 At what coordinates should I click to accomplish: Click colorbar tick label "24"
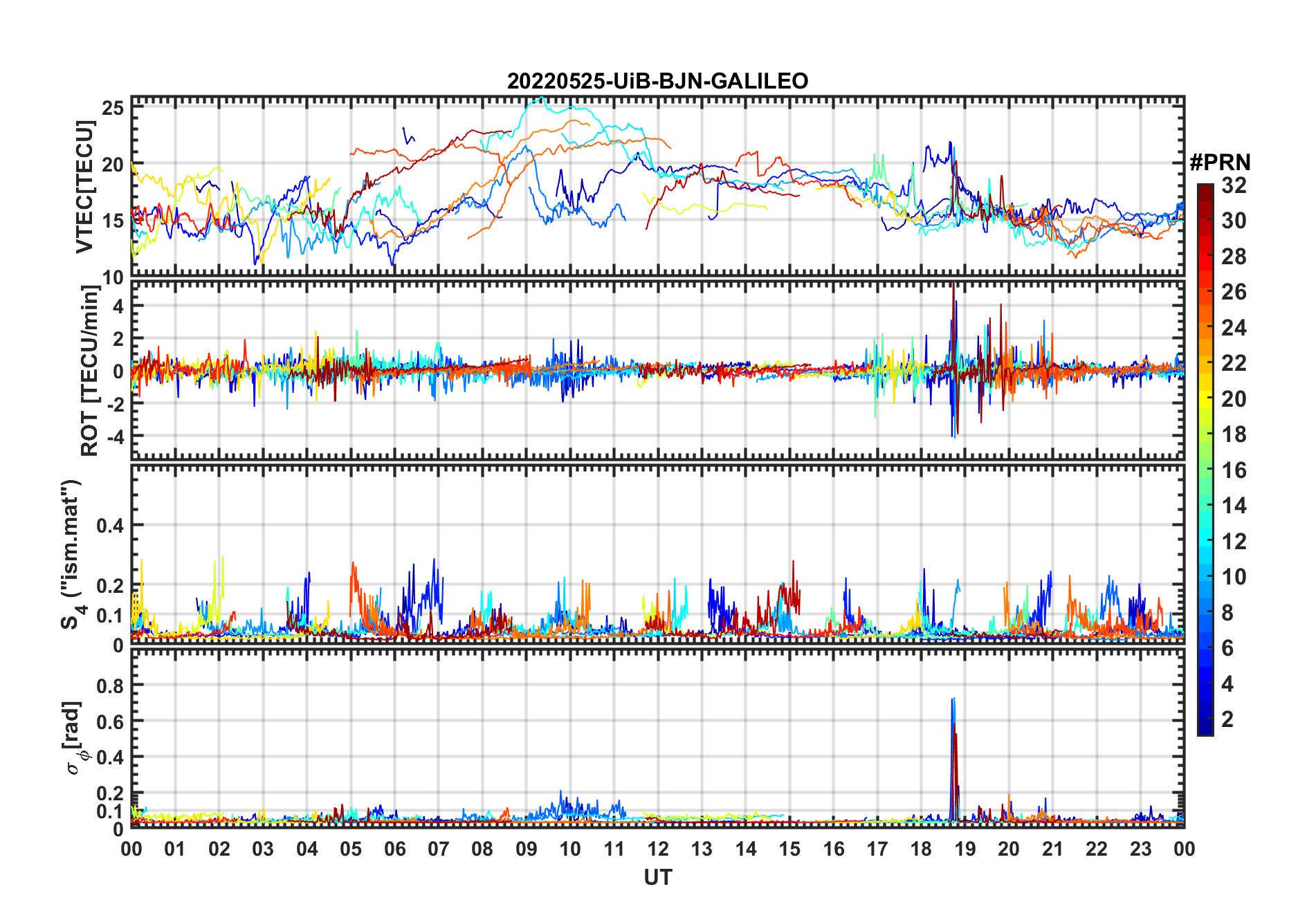point(1234,328)
